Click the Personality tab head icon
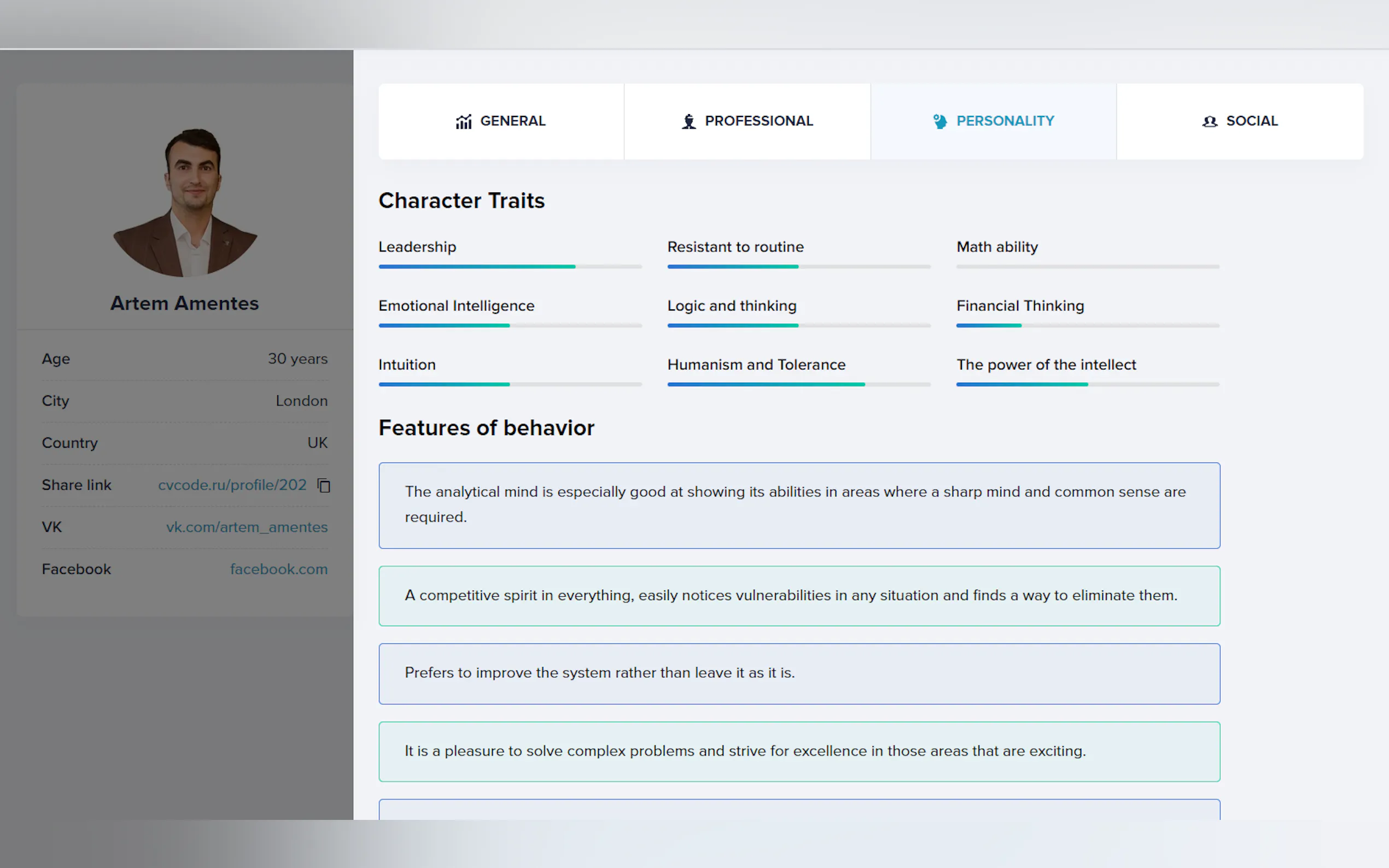 (x=939, y=121)
